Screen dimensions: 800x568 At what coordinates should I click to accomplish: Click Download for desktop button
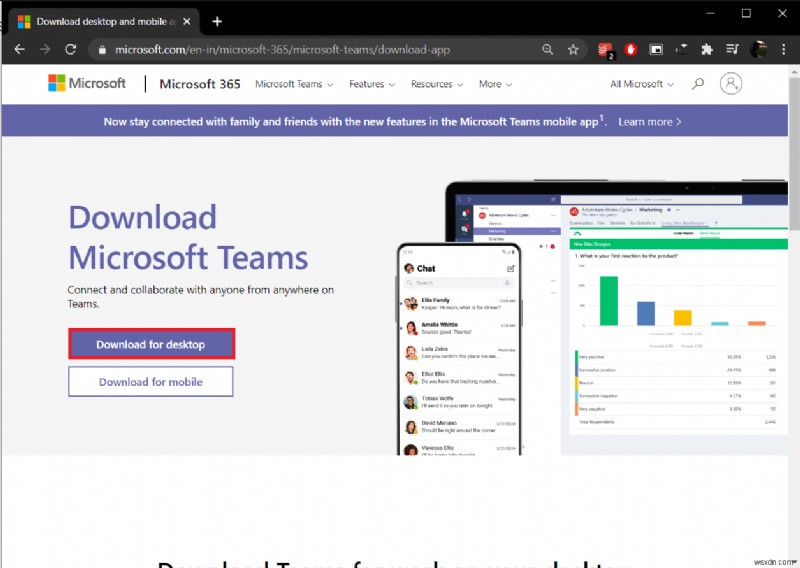[152, 344]
